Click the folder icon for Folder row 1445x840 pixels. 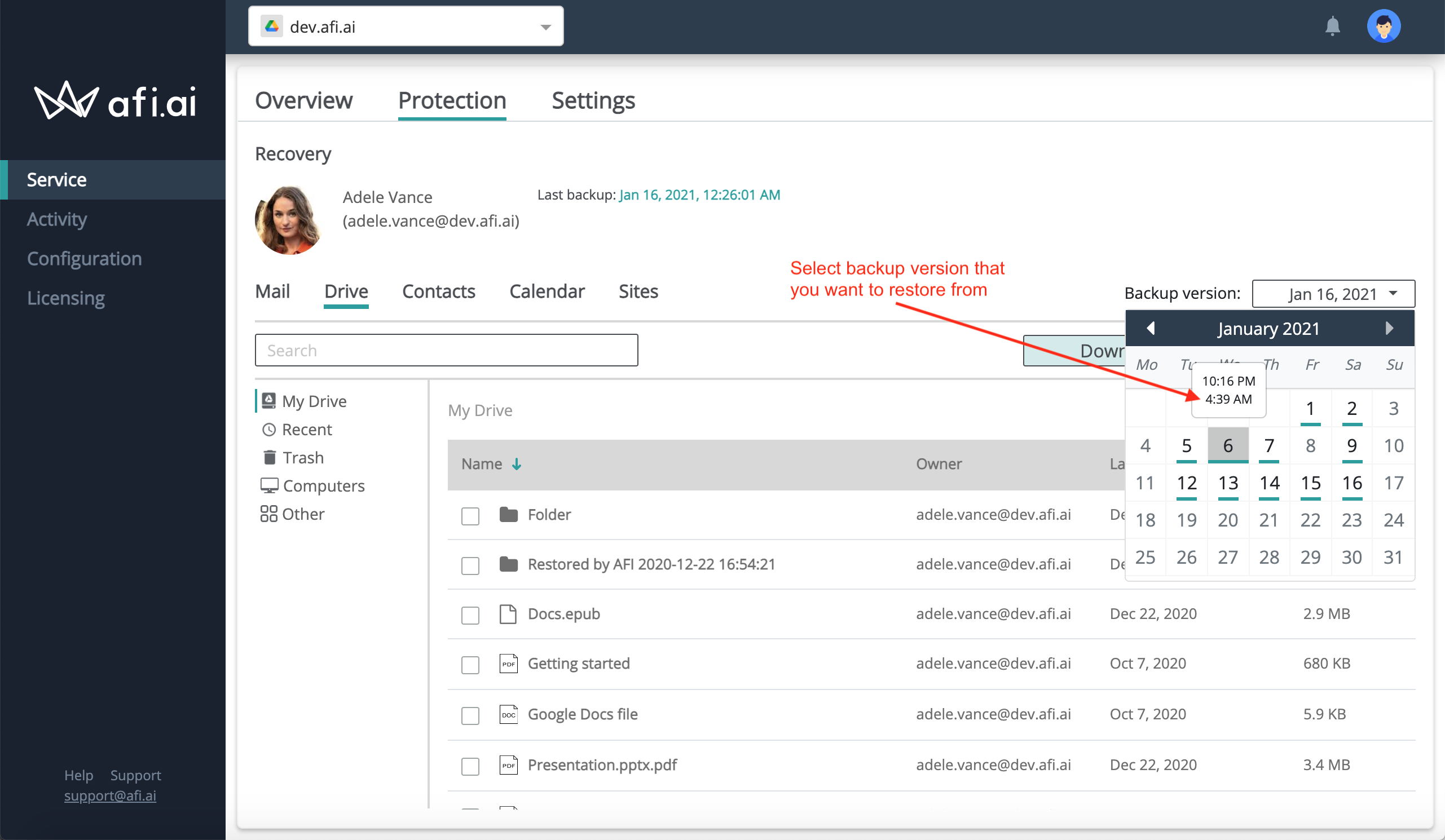click(x=508, y=514)
